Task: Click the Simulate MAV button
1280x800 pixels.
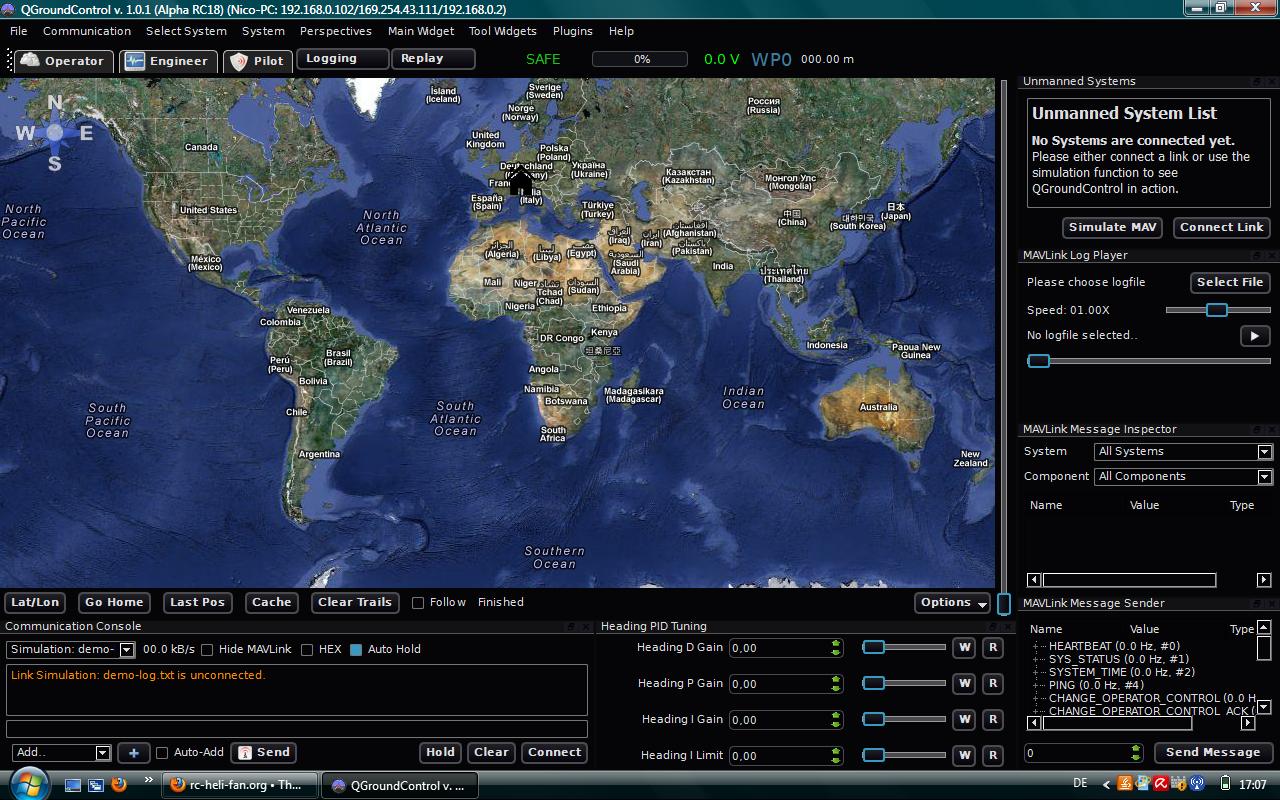Action: 1112,228
